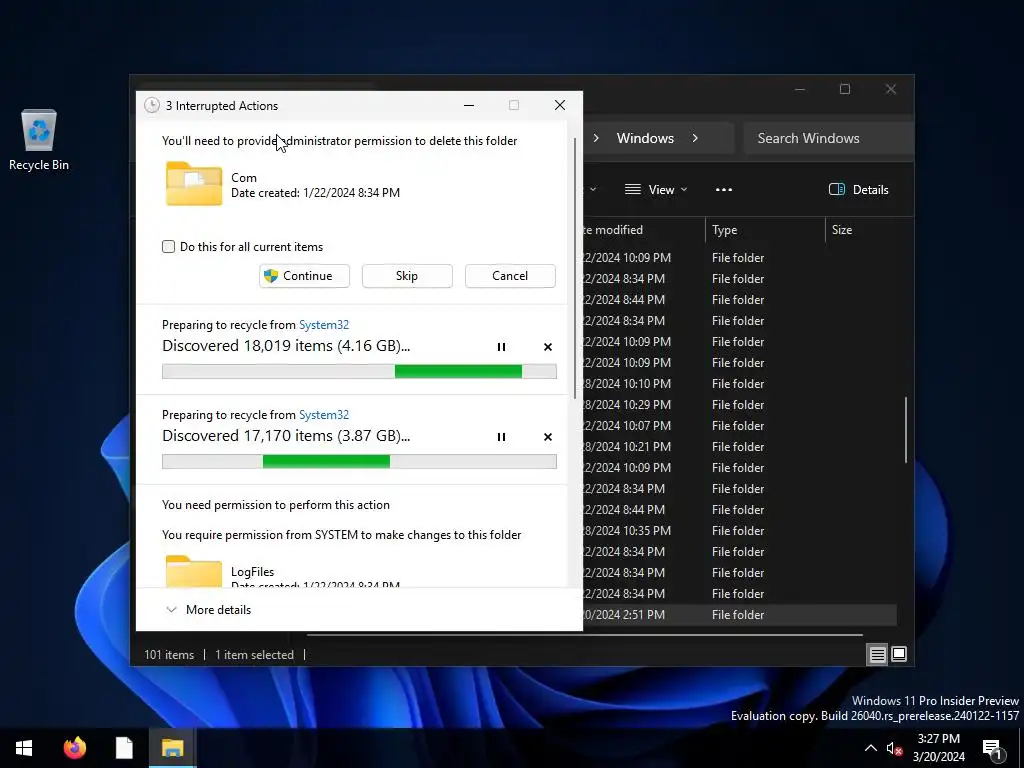
Task: Click the 17,170 items green progress bar
Action: (x=359, y=462)
